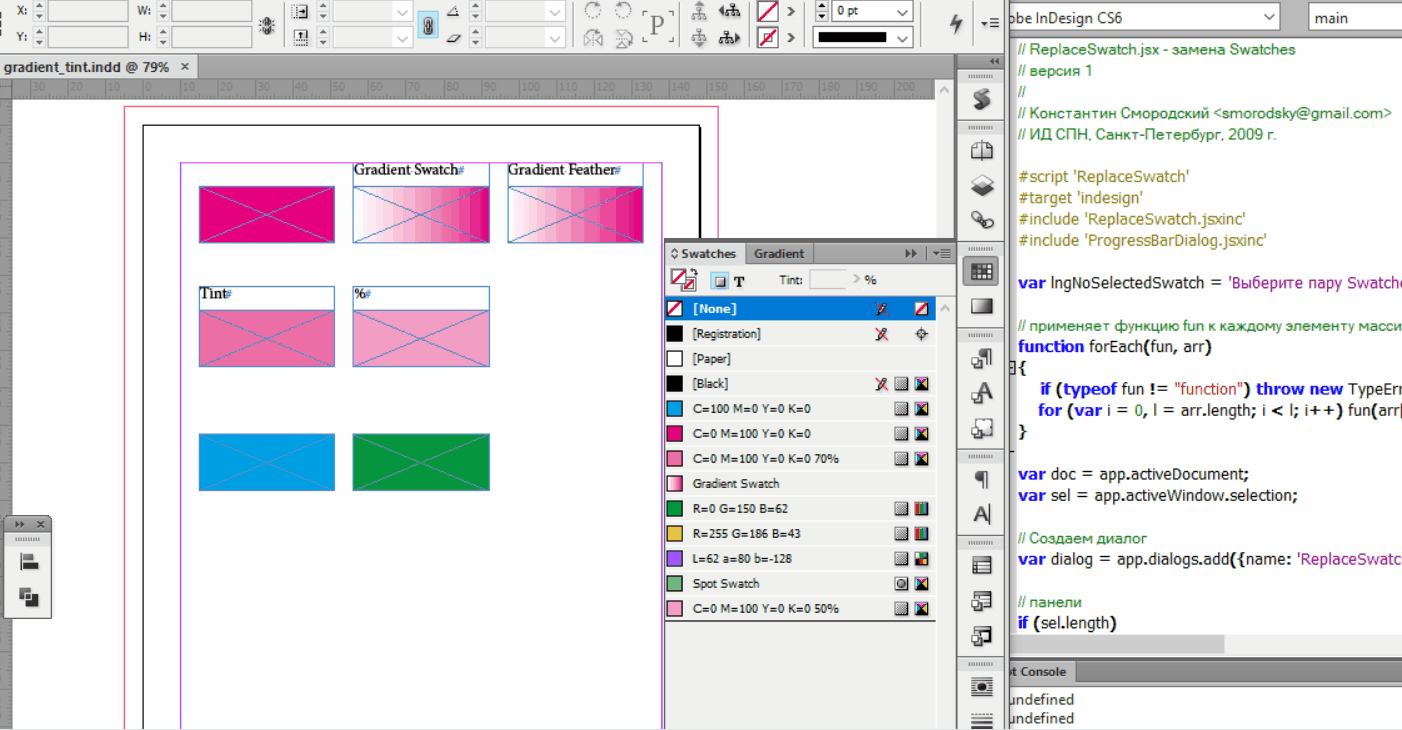Click the Swatches grid icon in dock
Image resolution: width=1402 pixels, height=730 pixels.
[981, 271]
